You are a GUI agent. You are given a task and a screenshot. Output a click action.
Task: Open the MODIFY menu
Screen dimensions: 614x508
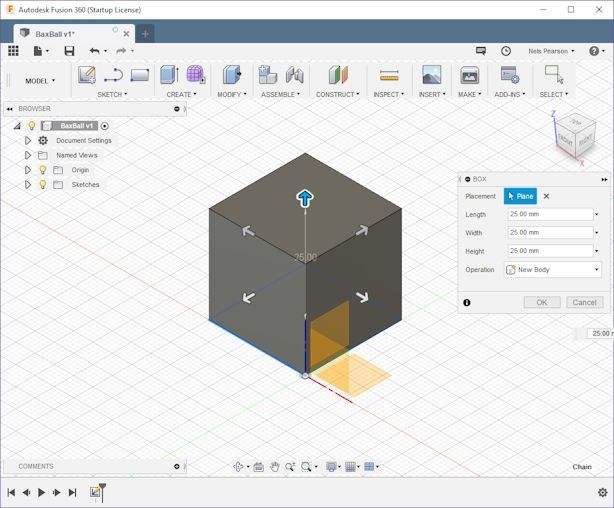tap(232, 94)
